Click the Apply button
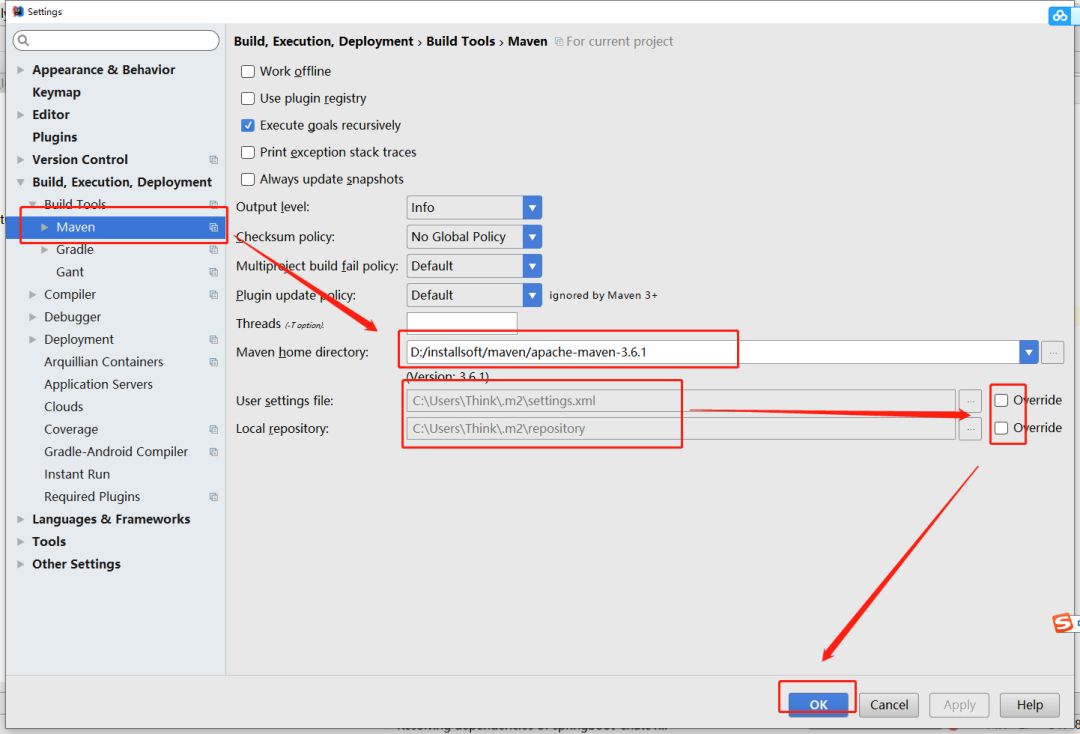This screenshot has height=734, width=1080. click(959, 705)
